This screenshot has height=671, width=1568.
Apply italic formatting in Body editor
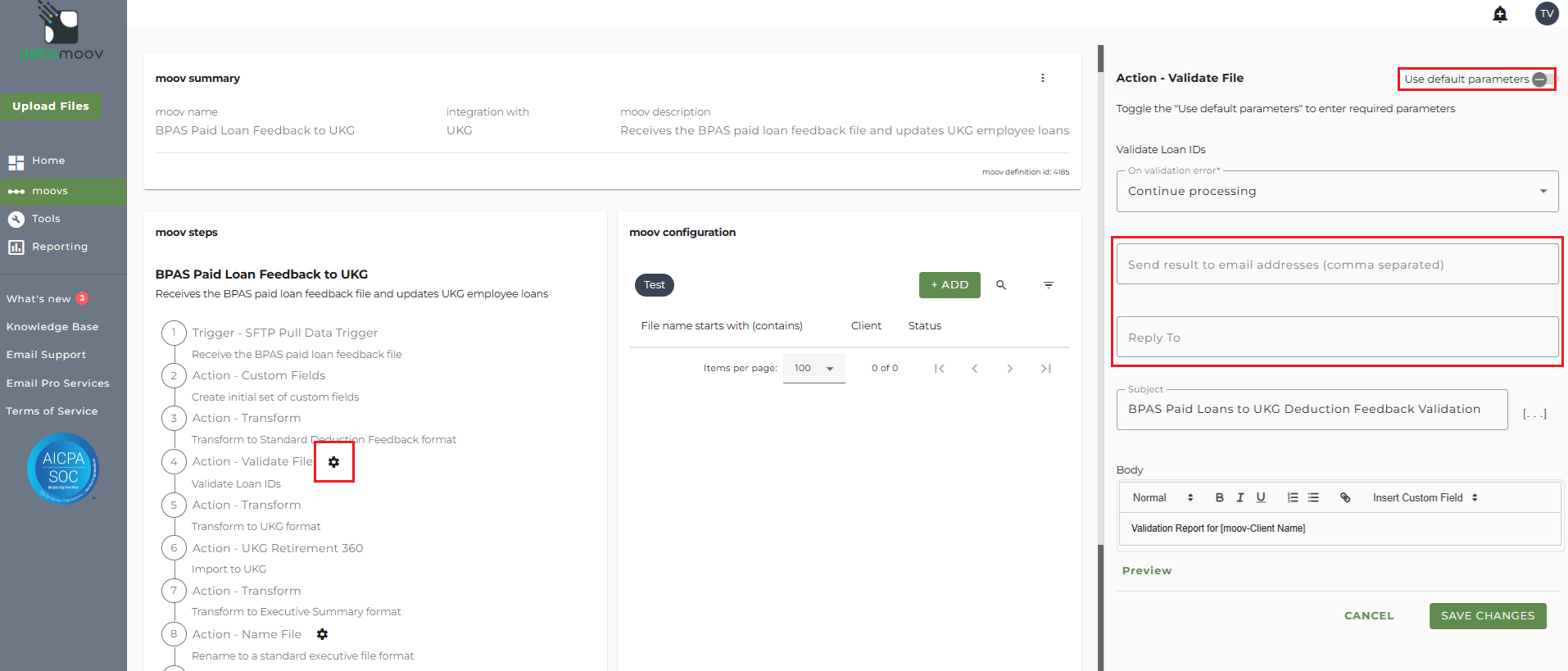pos(1240,497)
